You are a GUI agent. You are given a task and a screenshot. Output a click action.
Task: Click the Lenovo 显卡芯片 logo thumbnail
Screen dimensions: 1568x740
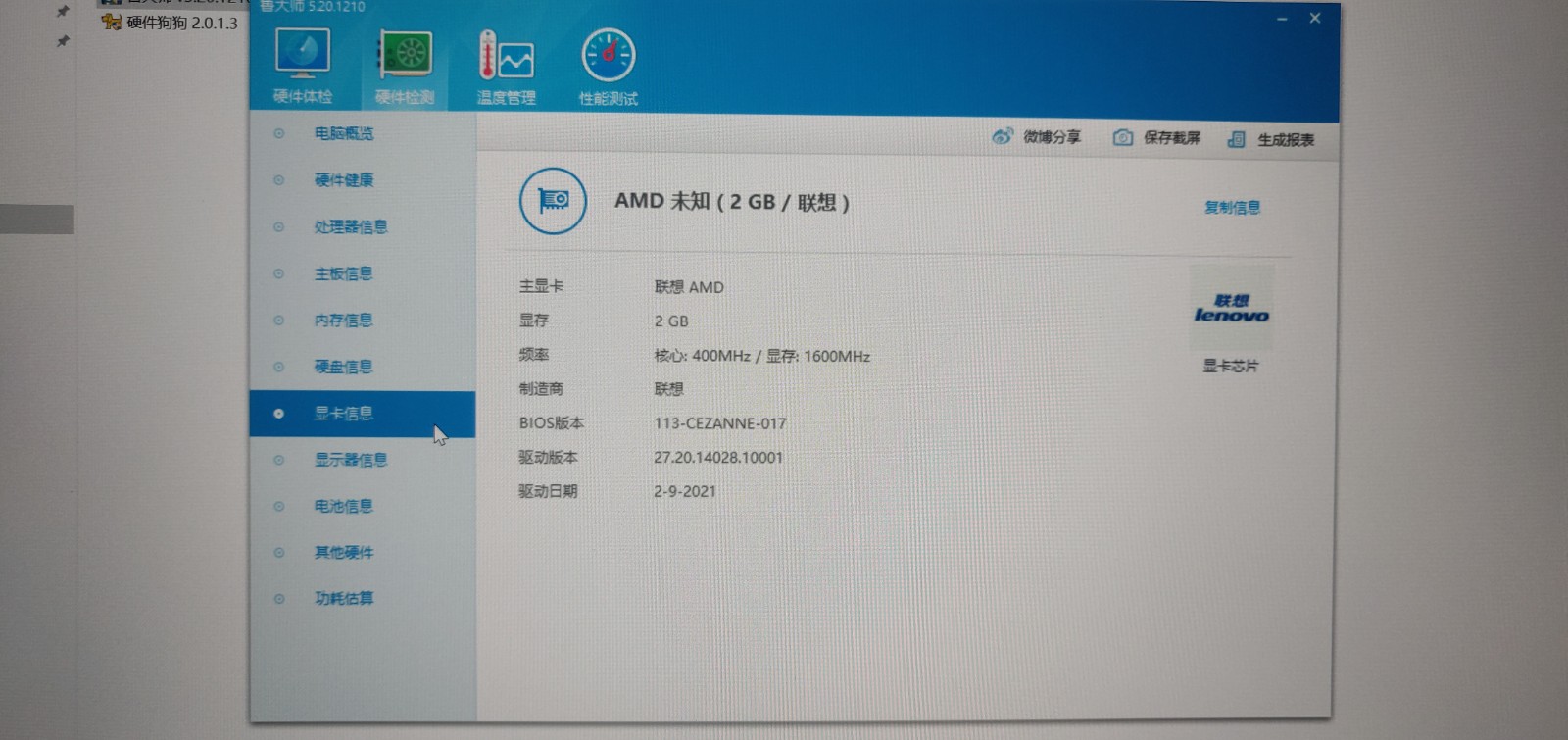pos(1232,308)
